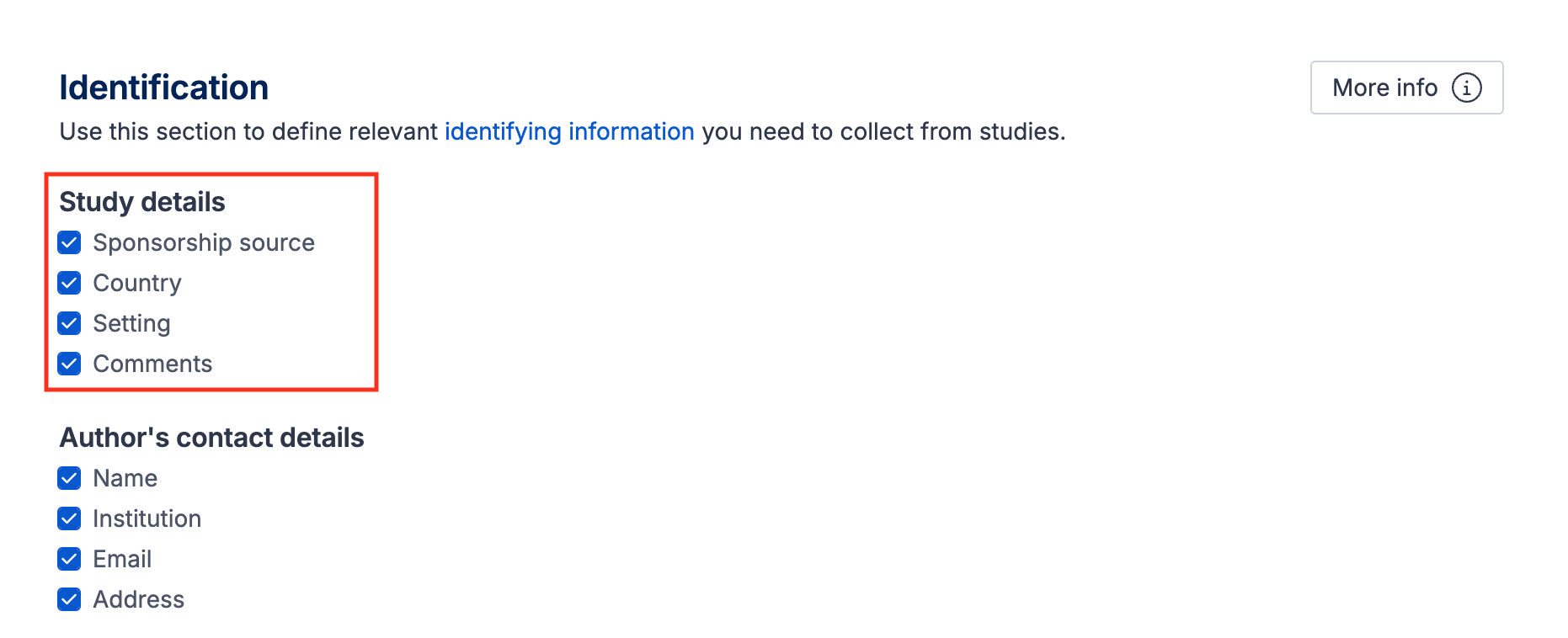The image size is (1568, 638).
Task: Disable the Setting checkbox
Action: coord(70,324)
